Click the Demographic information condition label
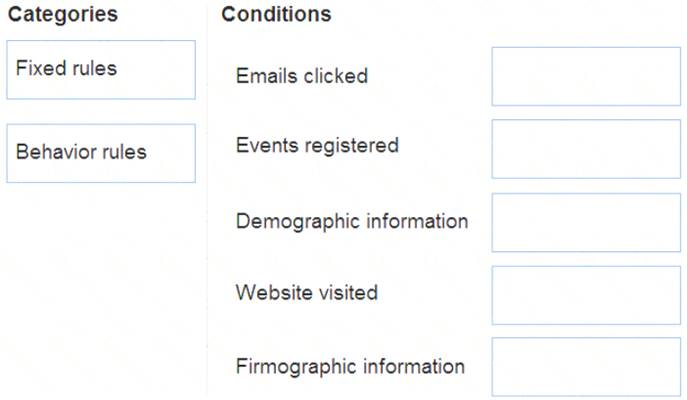Image resolution: width=687 pixels, height=400 pixels. pyautogui.click(x=352, y=221)
